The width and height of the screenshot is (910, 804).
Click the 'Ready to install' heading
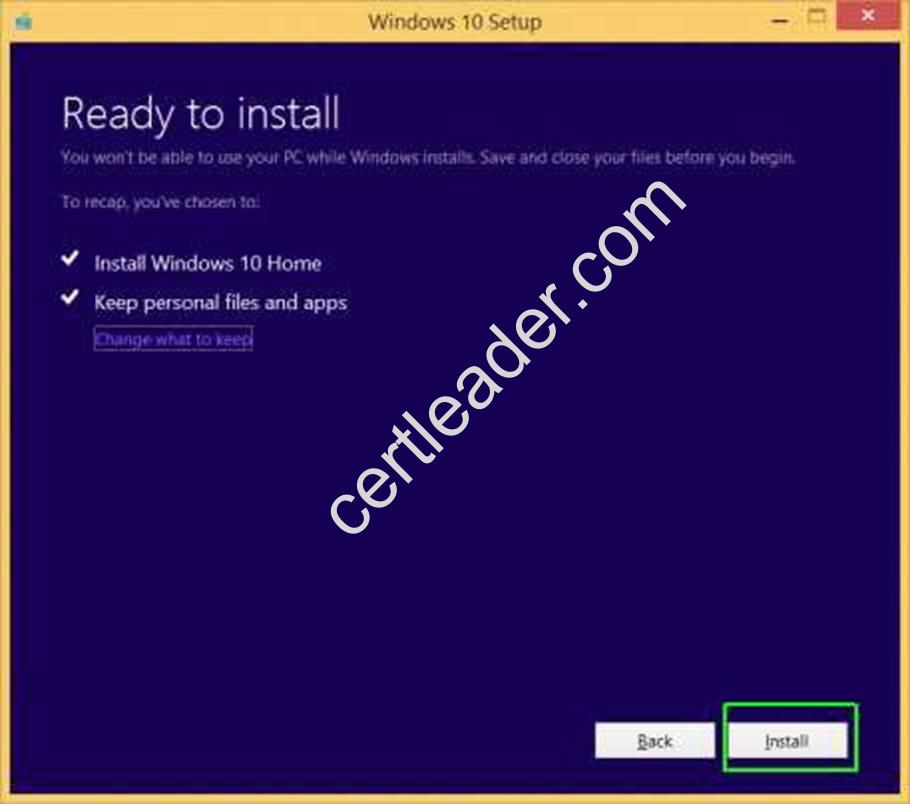pos(201,114)
